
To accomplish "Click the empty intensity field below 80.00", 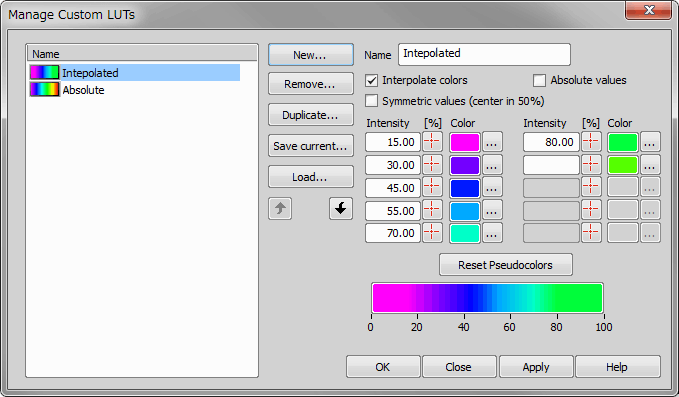I will 551,165.
